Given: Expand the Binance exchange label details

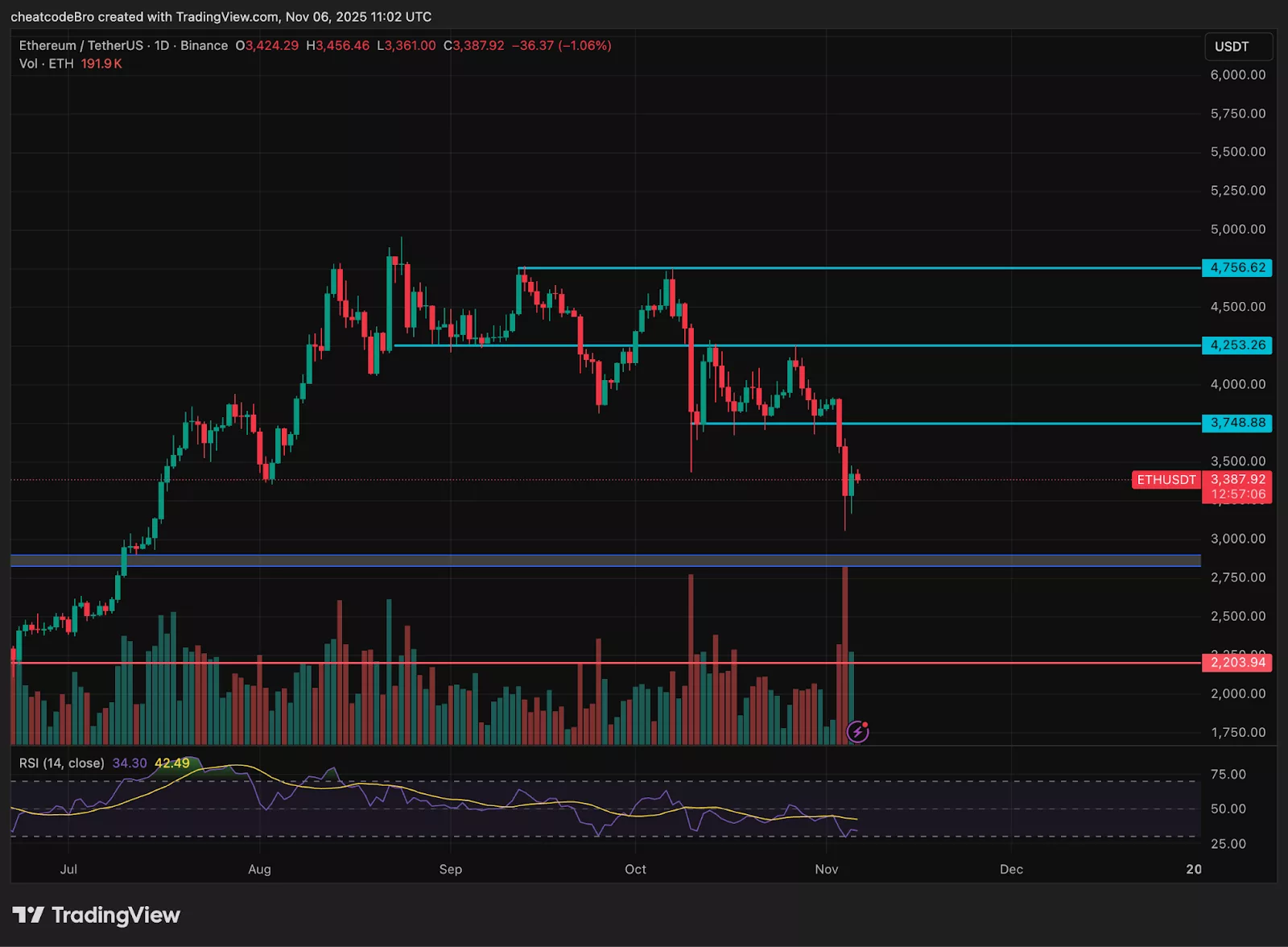Looking at the screenshot, I should click(204, 46).
